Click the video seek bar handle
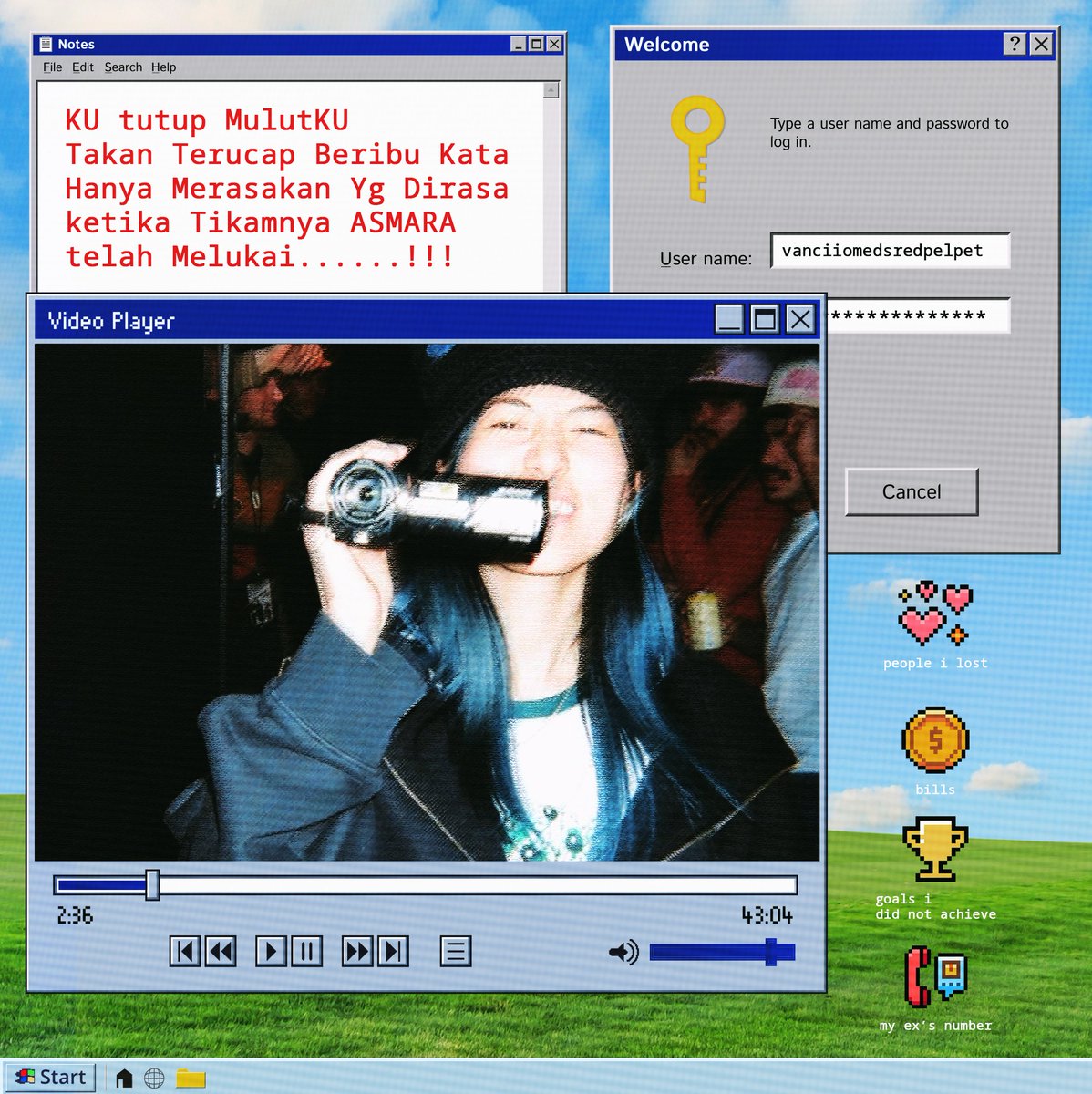 [x=152, y=884]
